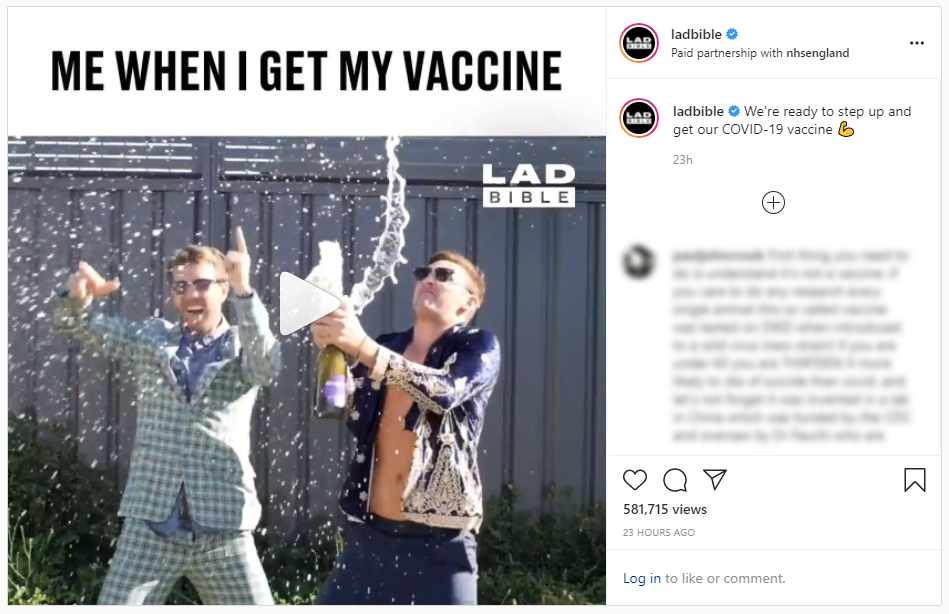Screen dimensions: 949x614
Task: Open comments via the speech bubble icon
Action: [x=675, y=480]
